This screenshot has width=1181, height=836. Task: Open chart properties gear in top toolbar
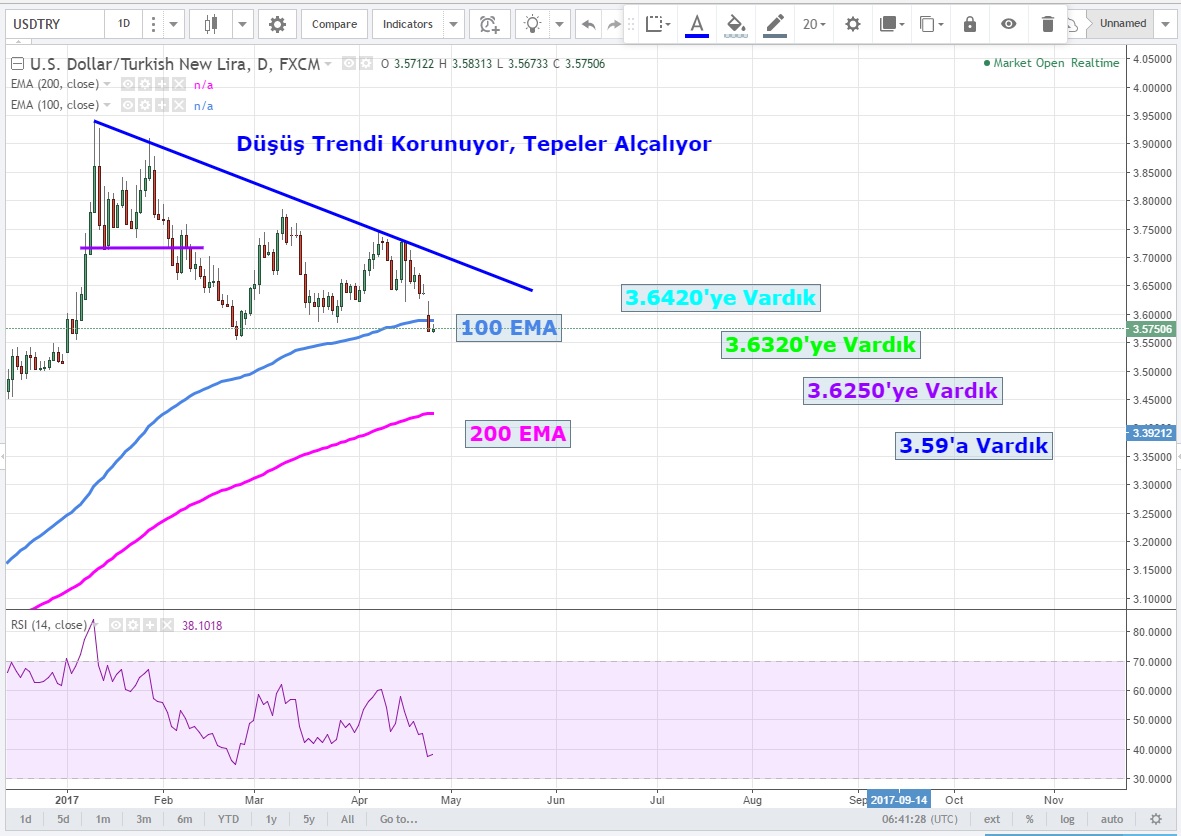tap(277, 23)
